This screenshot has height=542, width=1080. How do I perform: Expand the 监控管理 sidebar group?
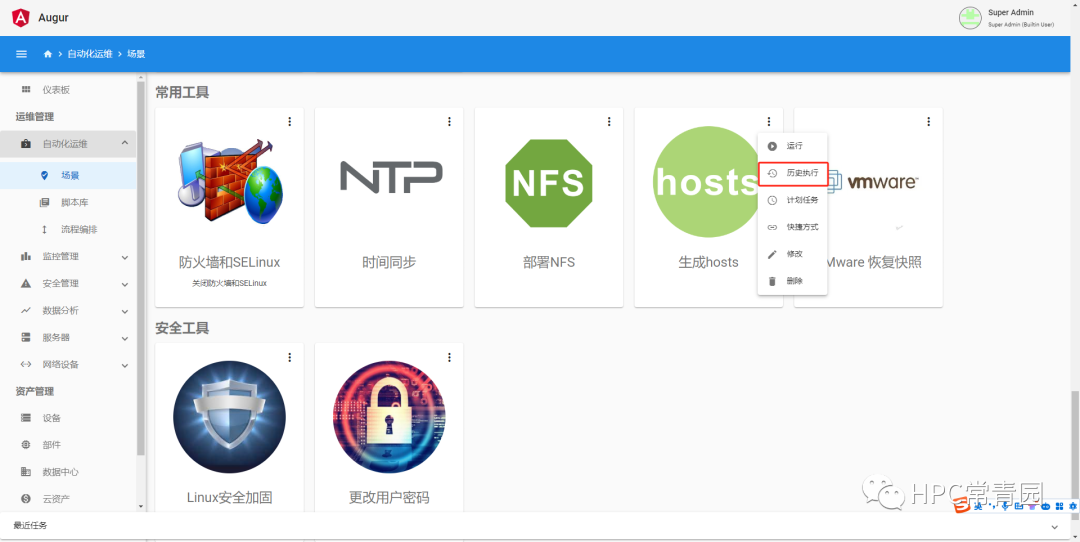tap(125, 257)
